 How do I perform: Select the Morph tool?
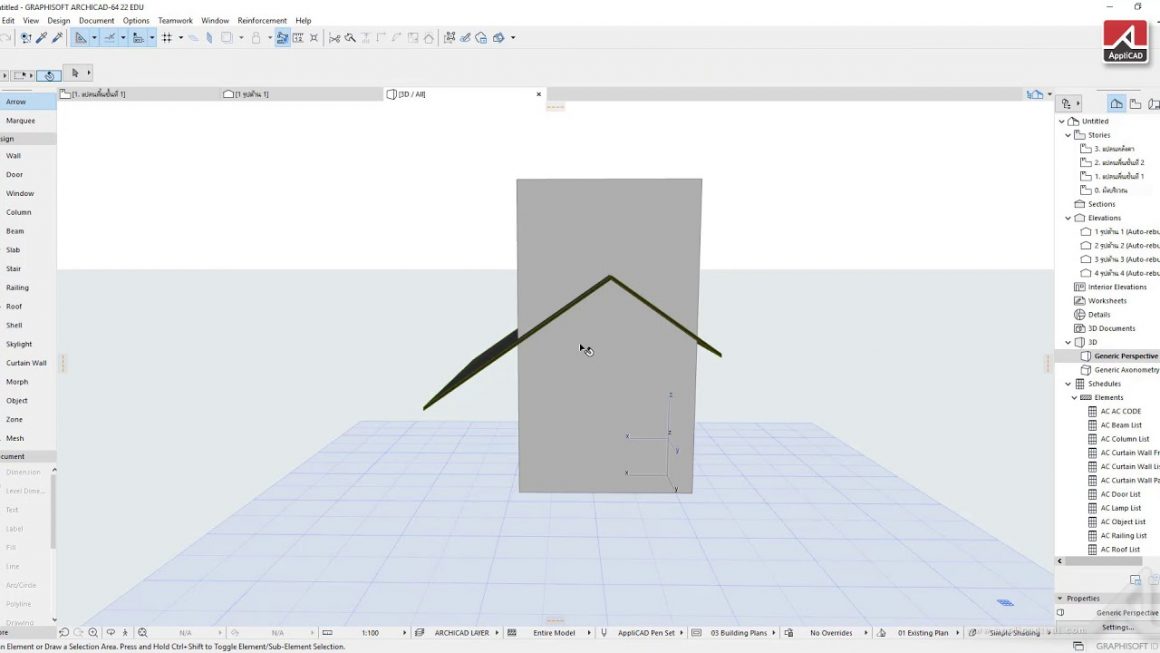[x=17, y=382]
